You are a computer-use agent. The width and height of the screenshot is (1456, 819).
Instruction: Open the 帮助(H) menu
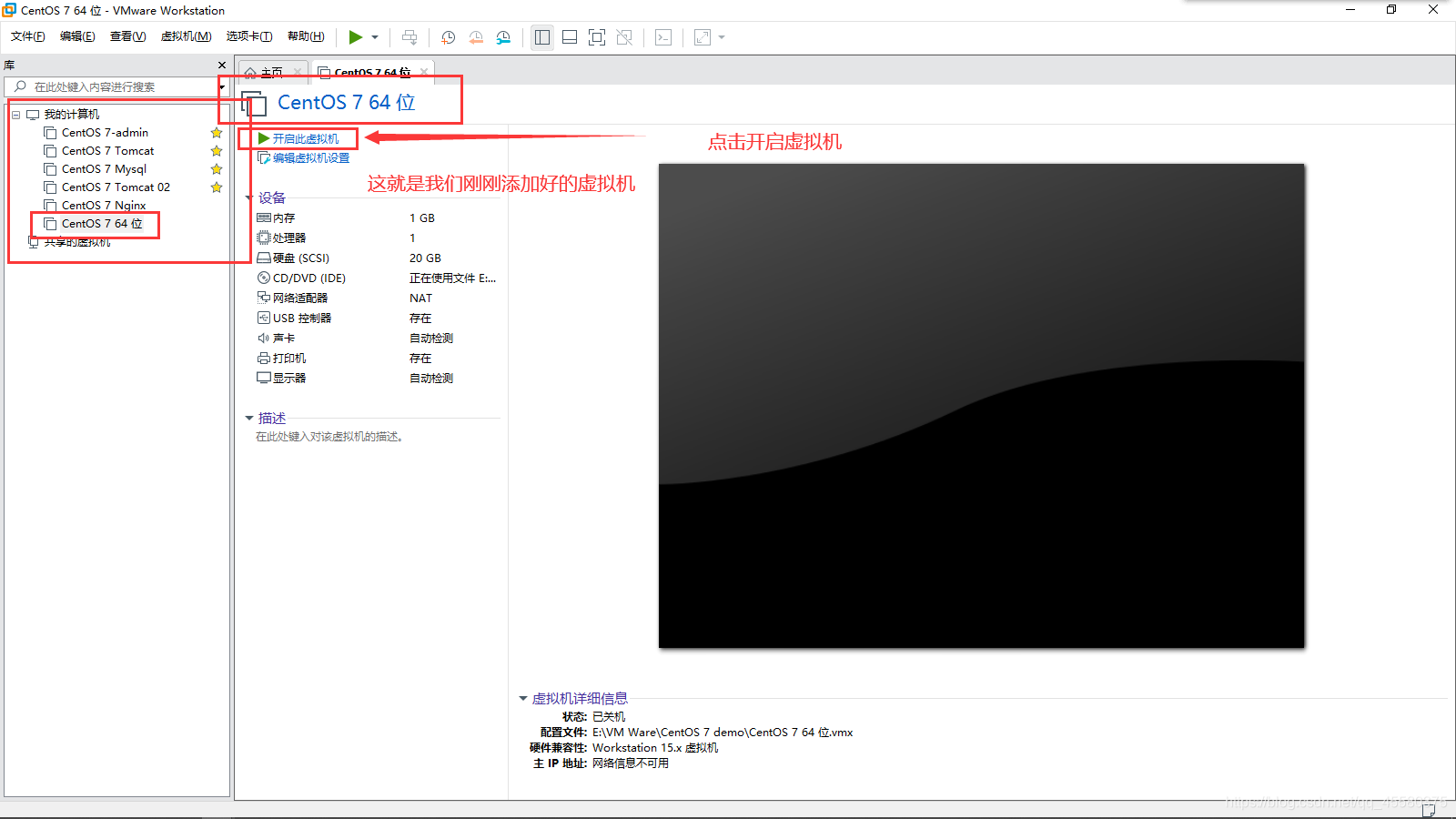pos(306,36)
